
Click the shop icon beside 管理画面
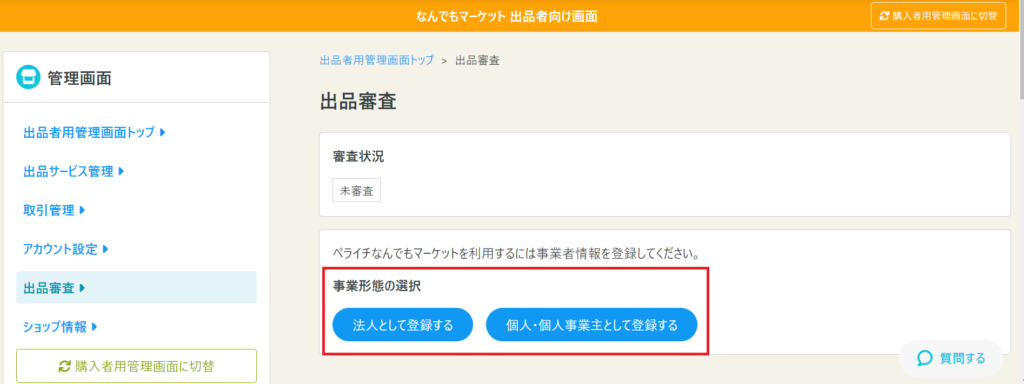29,78
